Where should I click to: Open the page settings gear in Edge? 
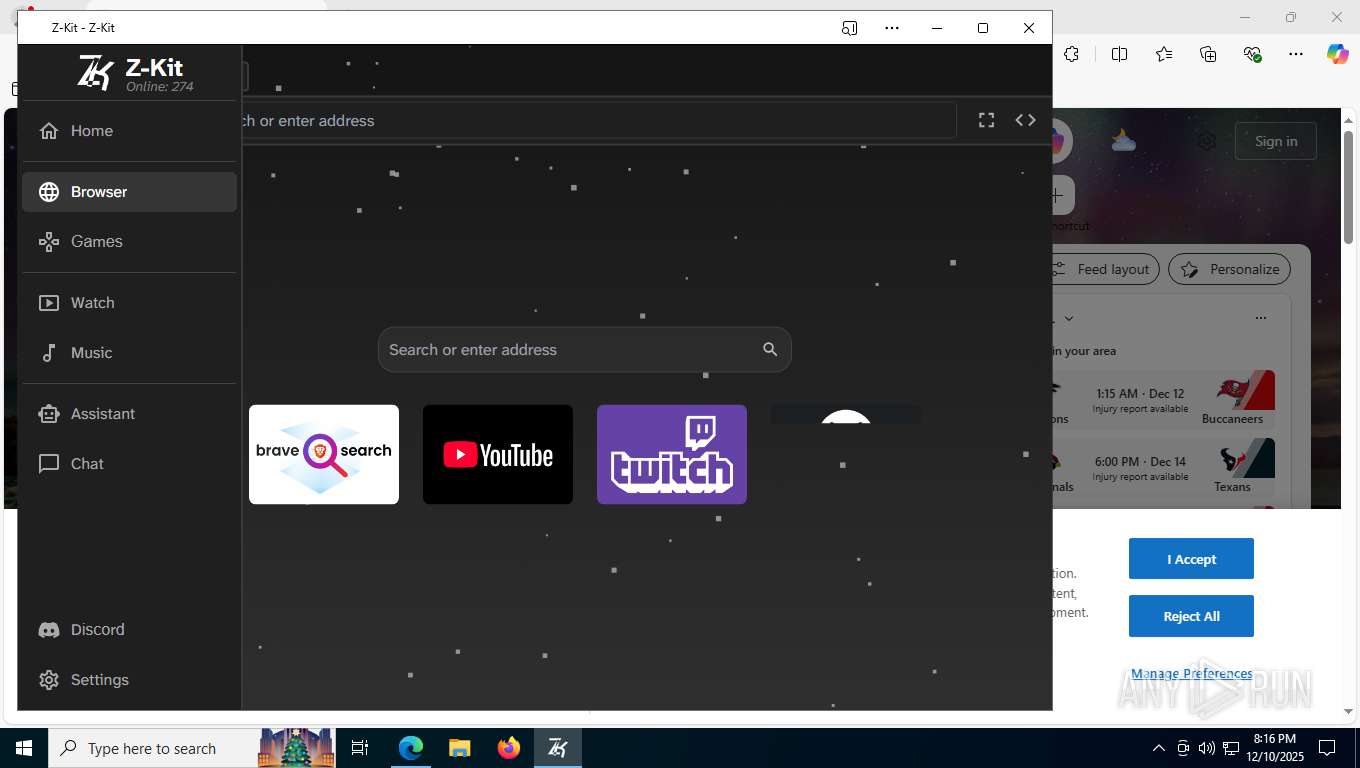pyautogui.click(x=1207, y=141)
